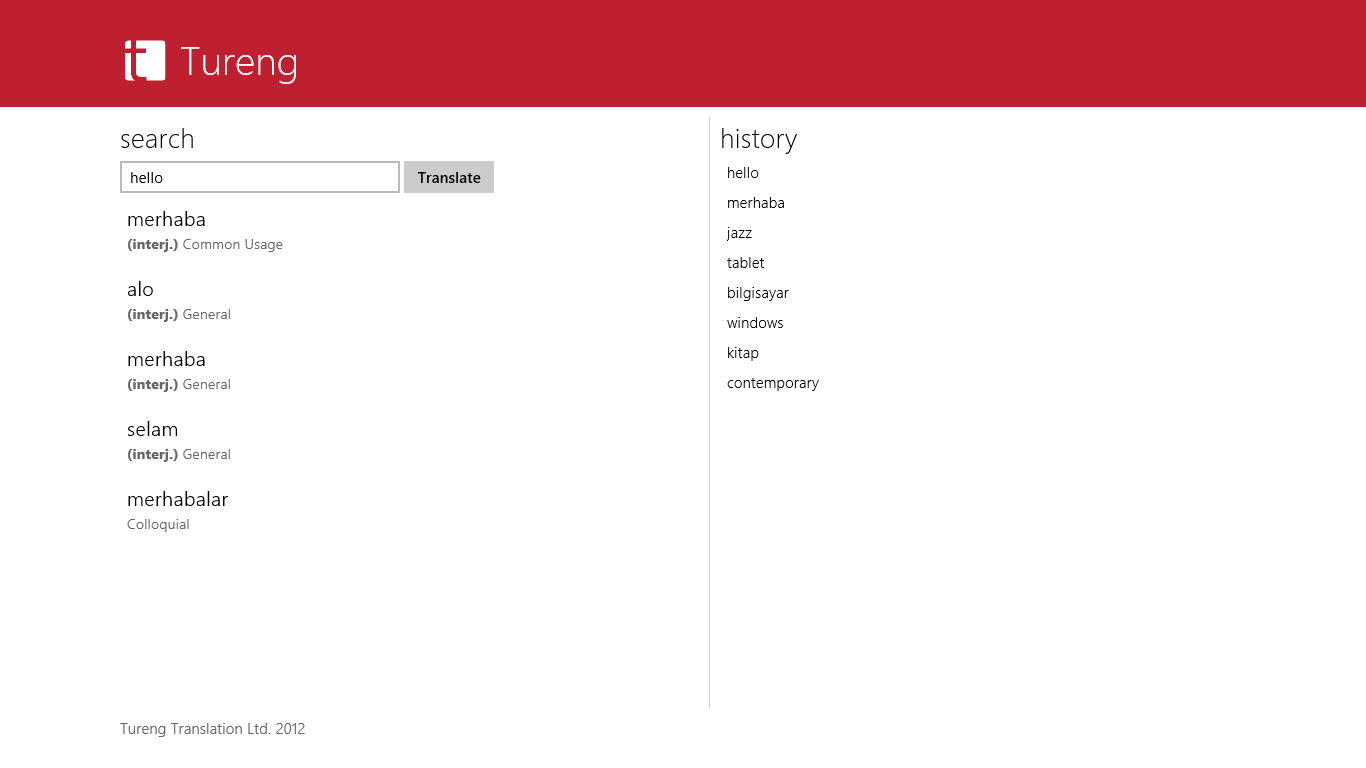
Task: Focus the search field containing hello
Action: 259,177
